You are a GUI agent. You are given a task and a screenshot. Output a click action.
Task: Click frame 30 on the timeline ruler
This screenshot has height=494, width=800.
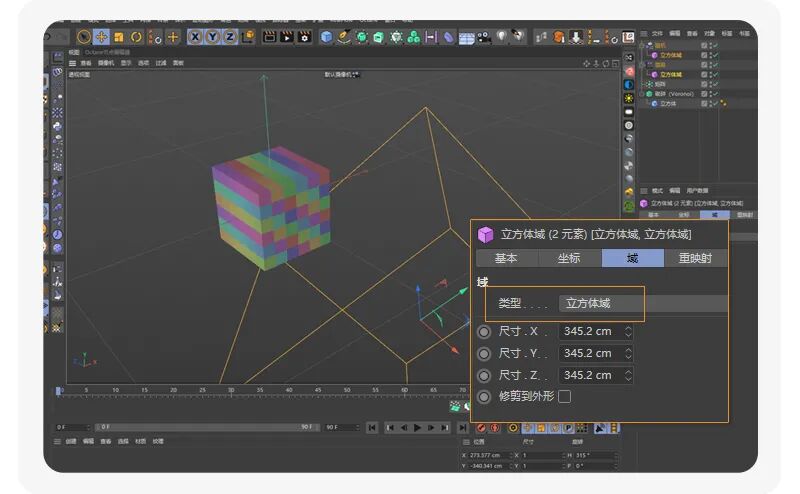tap(231, 390)
